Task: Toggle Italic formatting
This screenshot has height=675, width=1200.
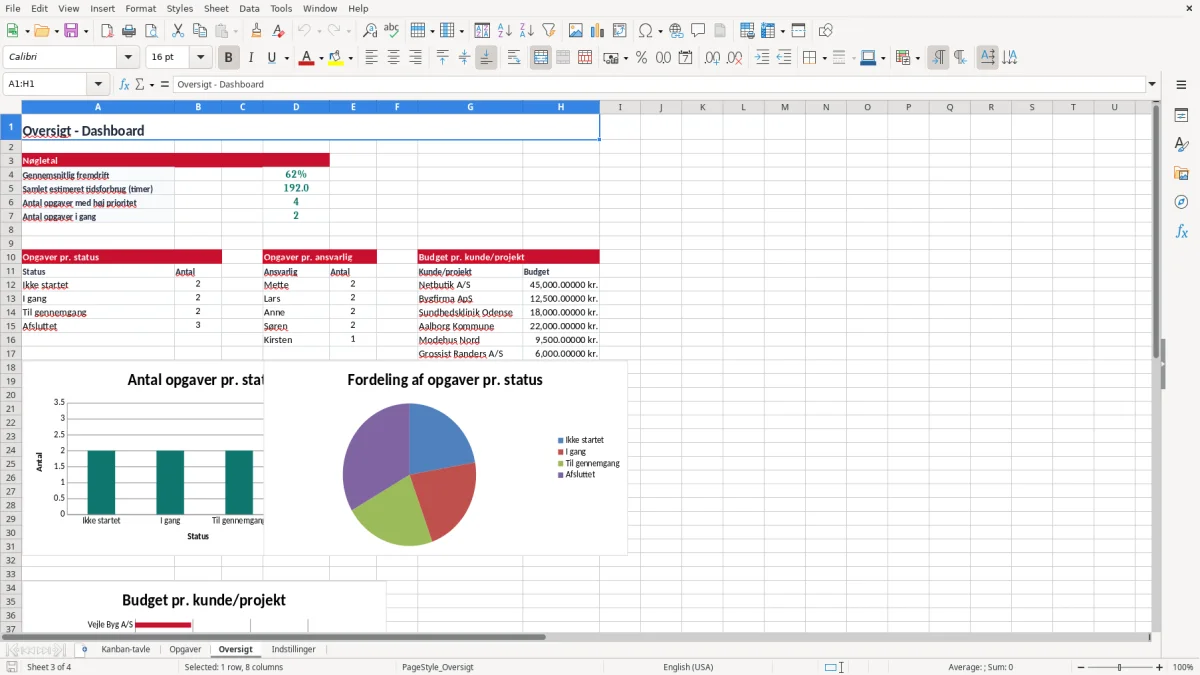Action: [251, 58]
